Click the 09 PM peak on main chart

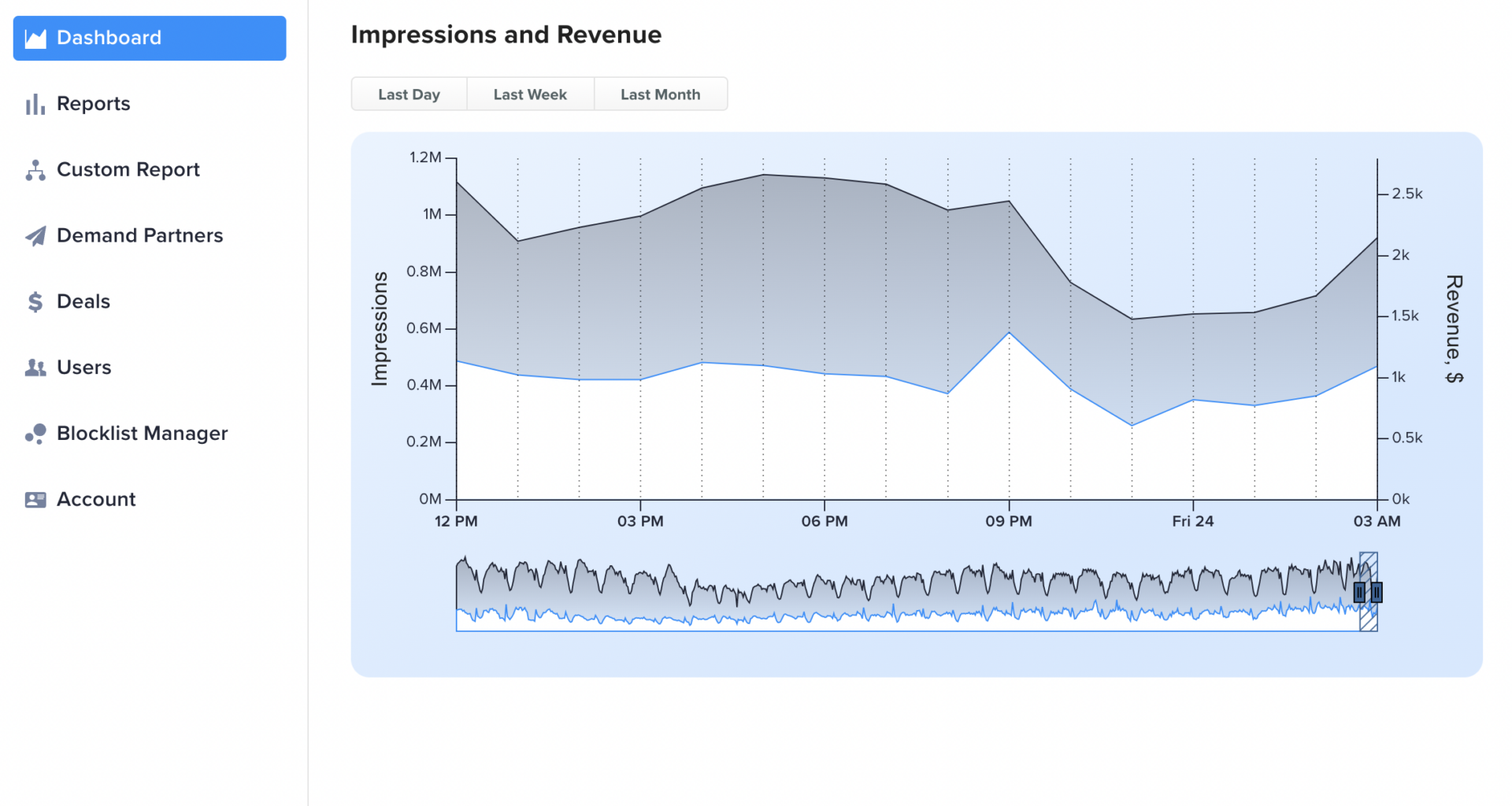[1009, 201]
